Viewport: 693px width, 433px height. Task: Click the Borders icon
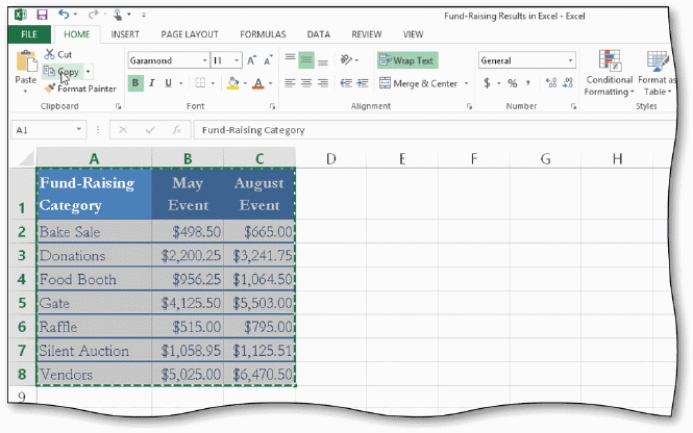[200, 83]
